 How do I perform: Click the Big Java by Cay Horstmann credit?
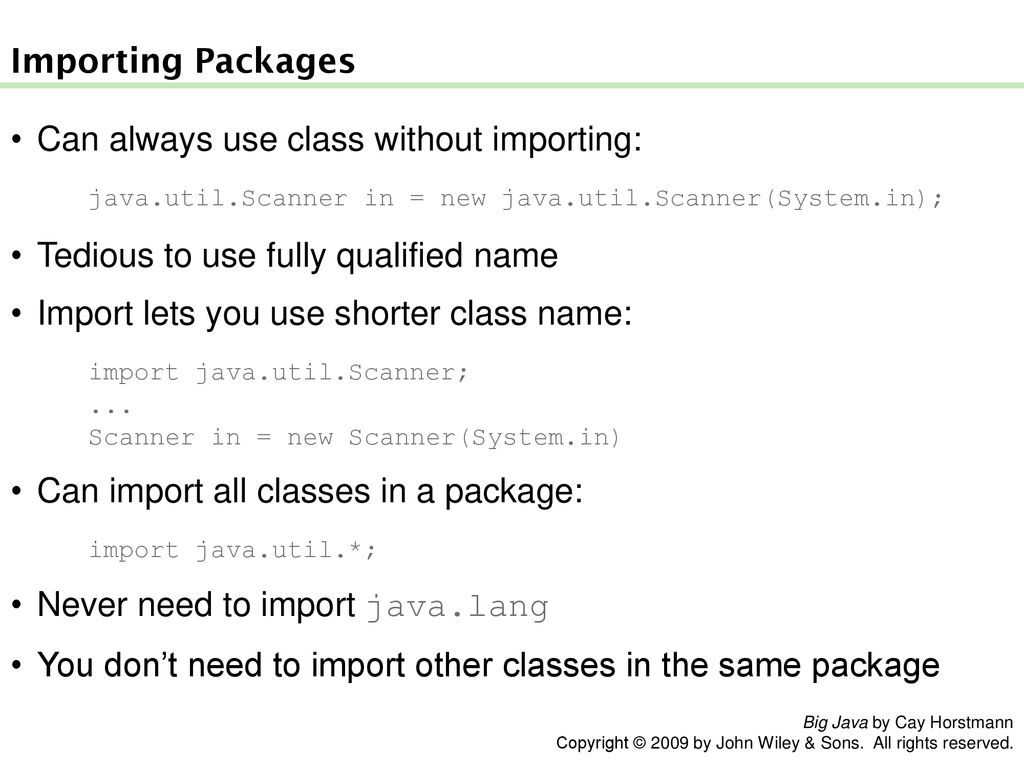click(908, 722)
